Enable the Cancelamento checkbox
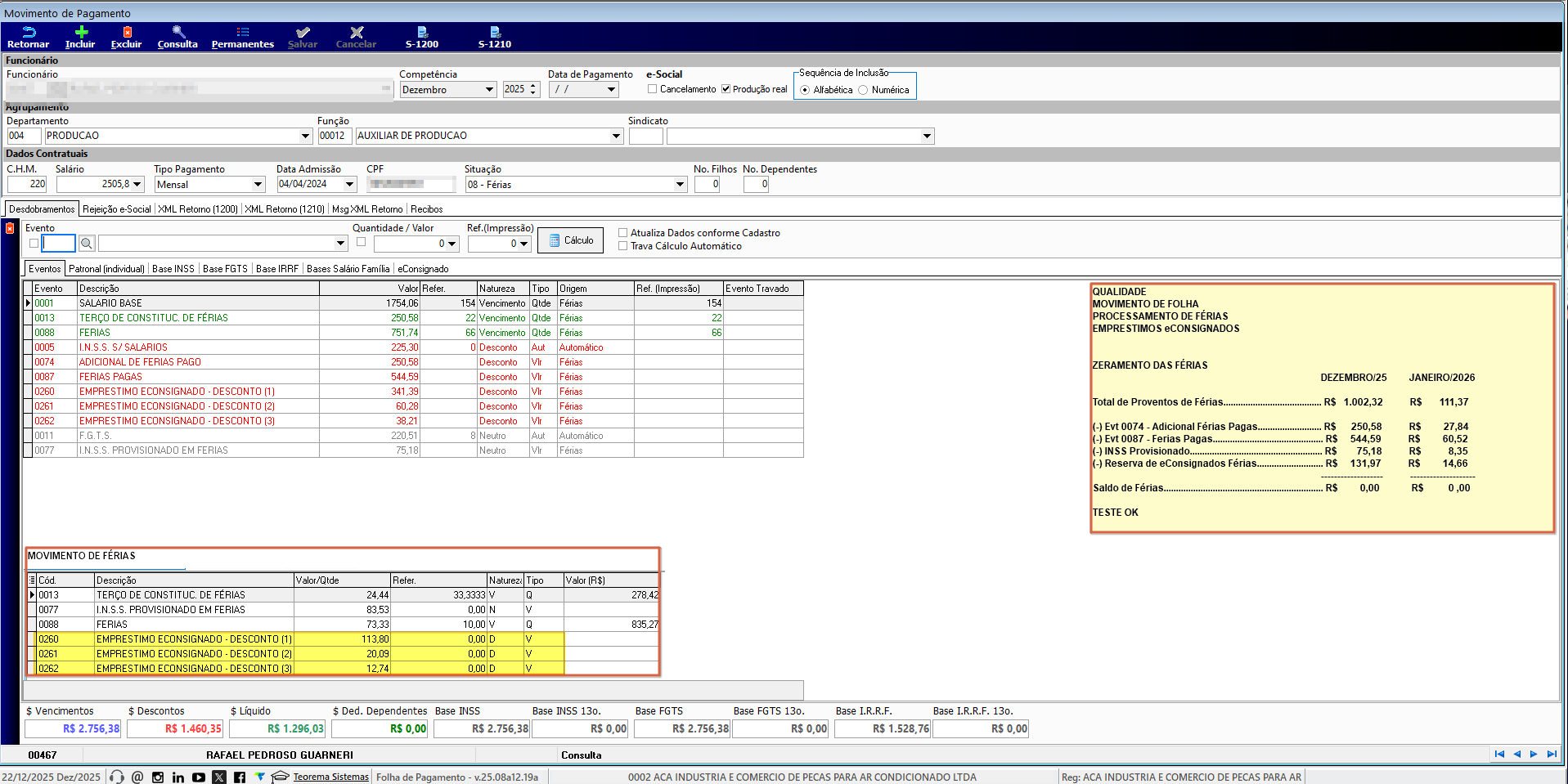This screenshot has width=1568, height=784. coord(653,89)
